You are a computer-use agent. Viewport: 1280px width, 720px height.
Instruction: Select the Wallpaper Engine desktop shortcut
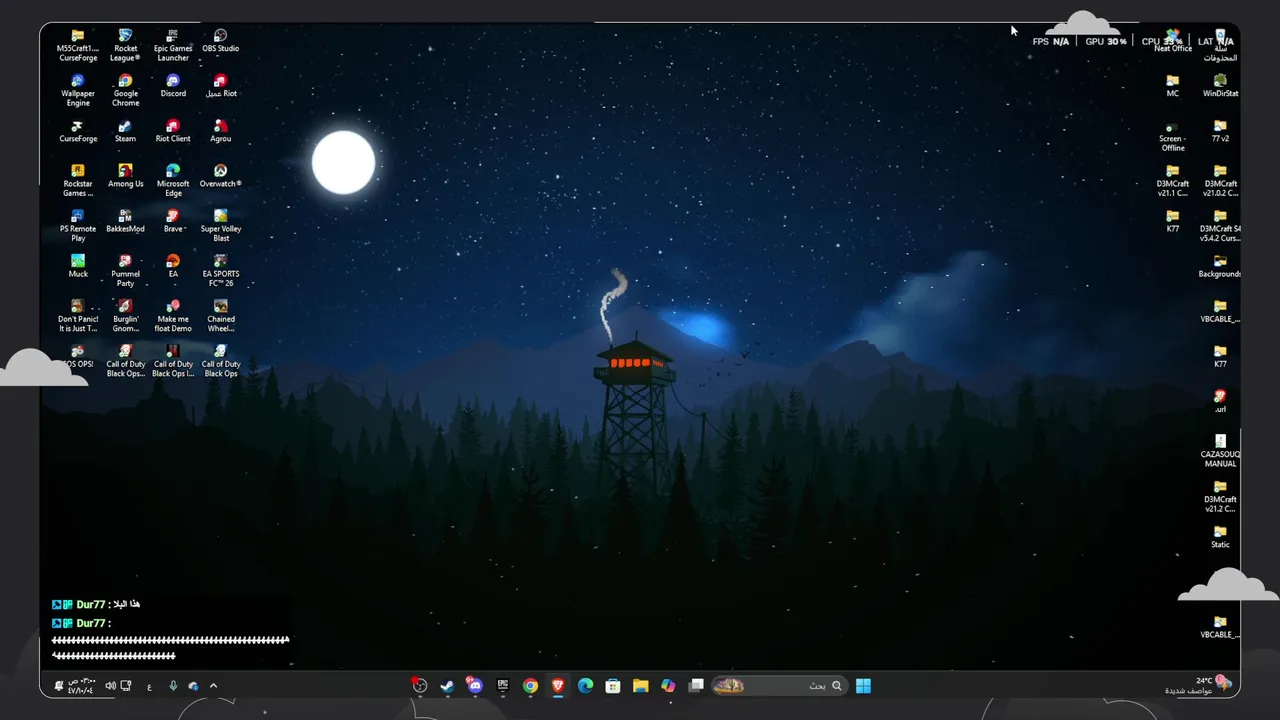(78, 90)
